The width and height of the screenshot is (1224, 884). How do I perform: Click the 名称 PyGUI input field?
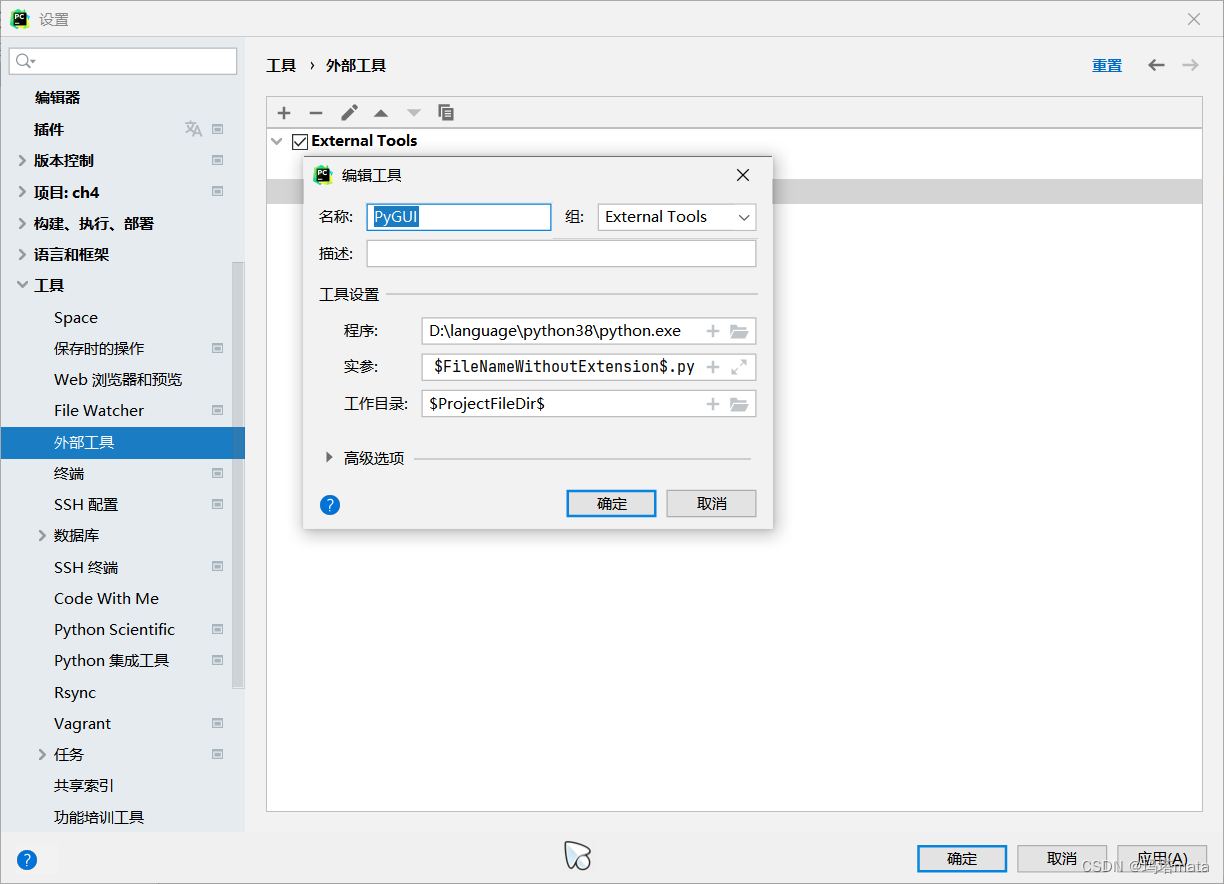tap(459, 217)
